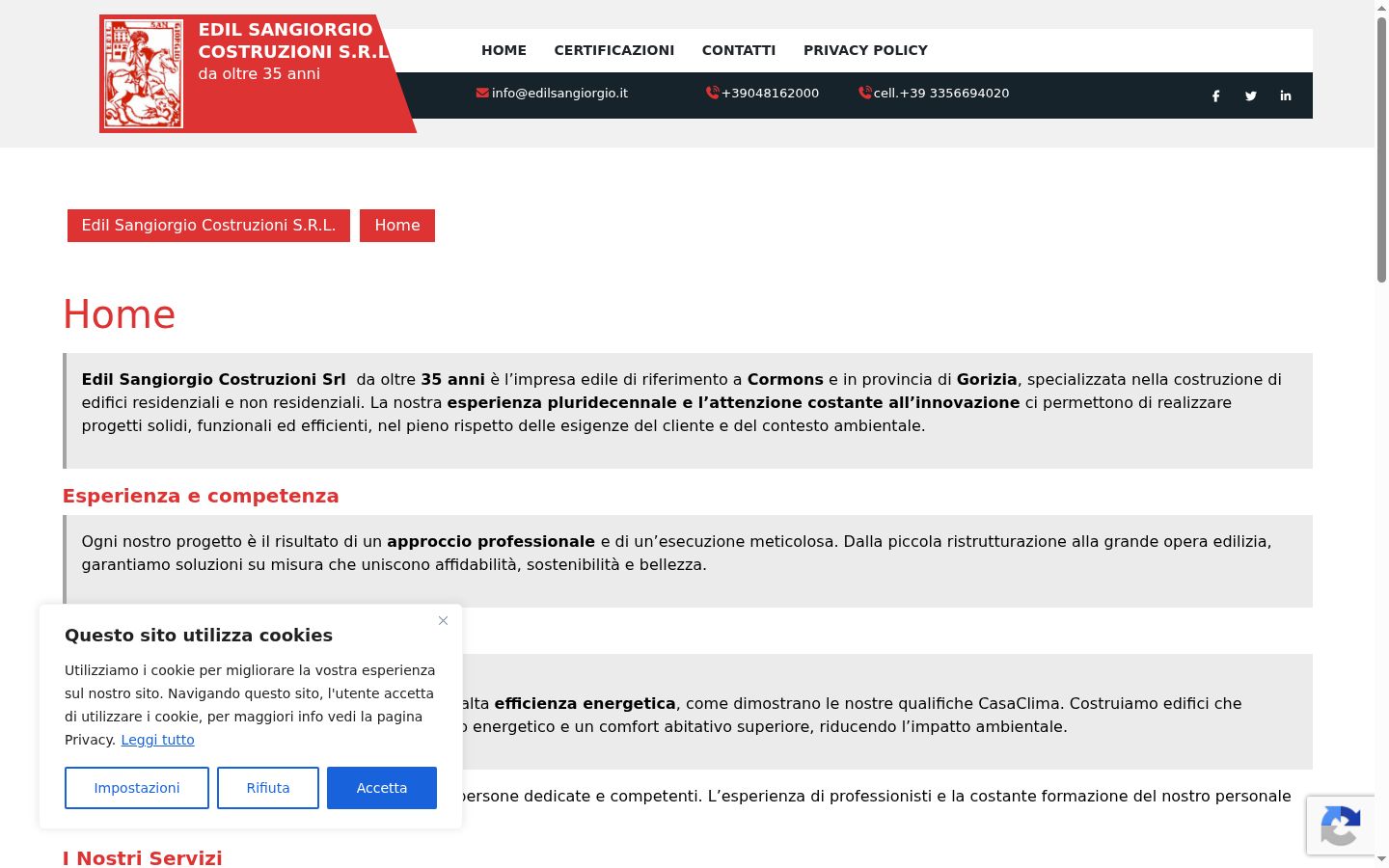Screen dimensions: 1389x868
Task: Click the large Home page heading
Action: click(x=120, y=314)
